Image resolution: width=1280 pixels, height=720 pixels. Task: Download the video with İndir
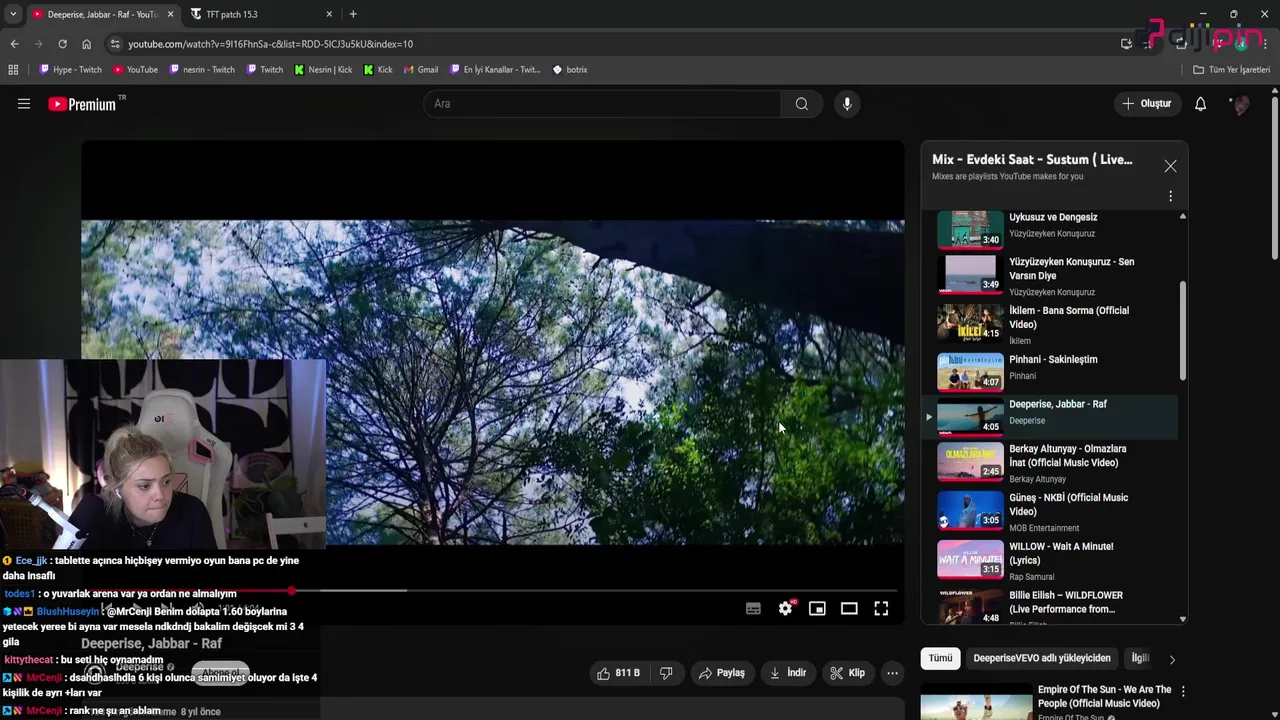tap(787, 673)
